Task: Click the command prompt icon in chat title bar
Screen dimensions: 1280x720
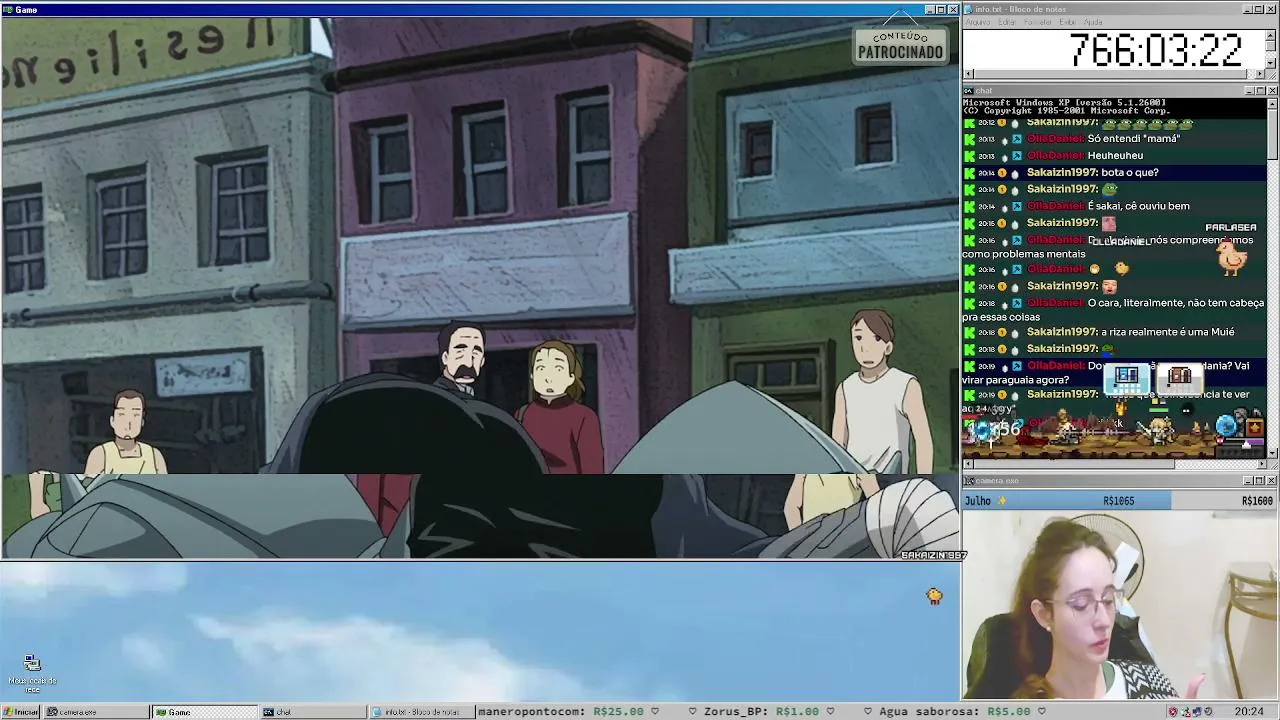Action: tap(968, 91)
